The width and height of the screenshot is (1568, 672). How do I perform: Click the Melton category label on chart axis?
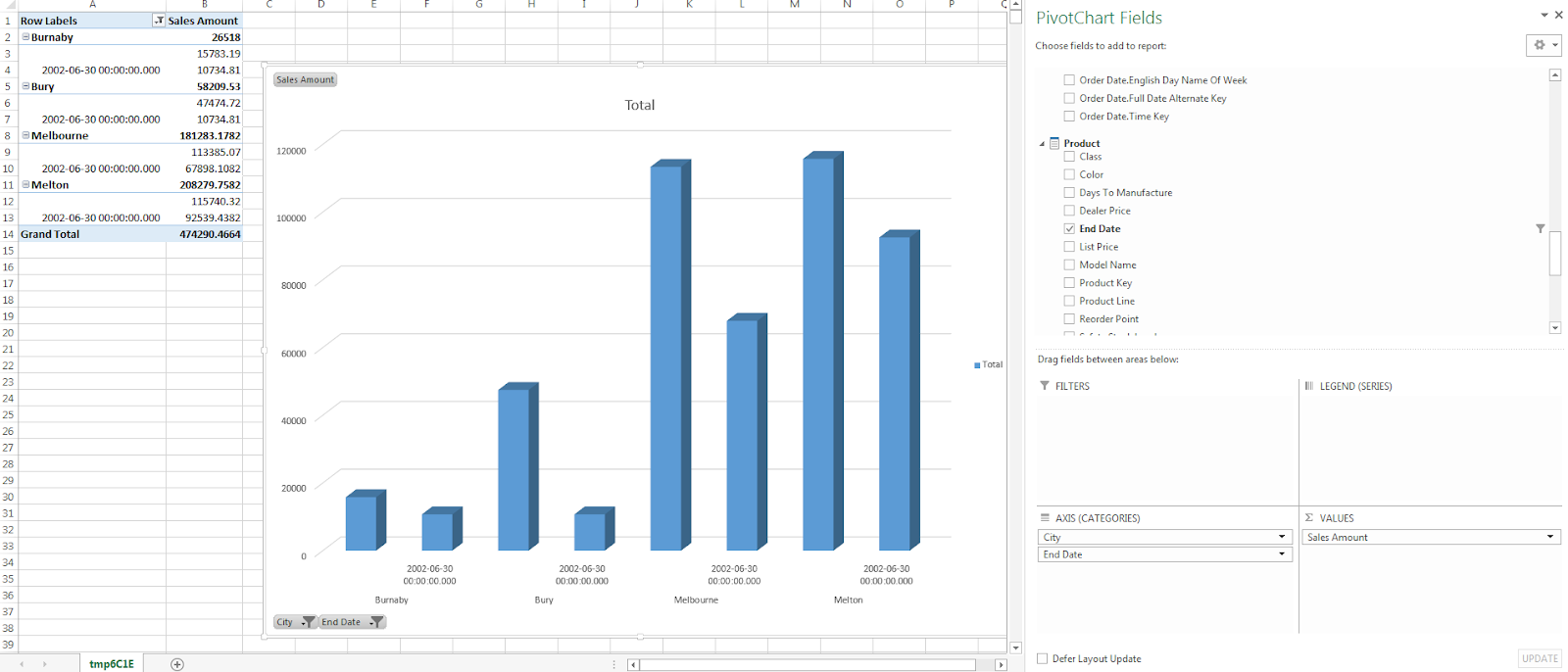849,600
